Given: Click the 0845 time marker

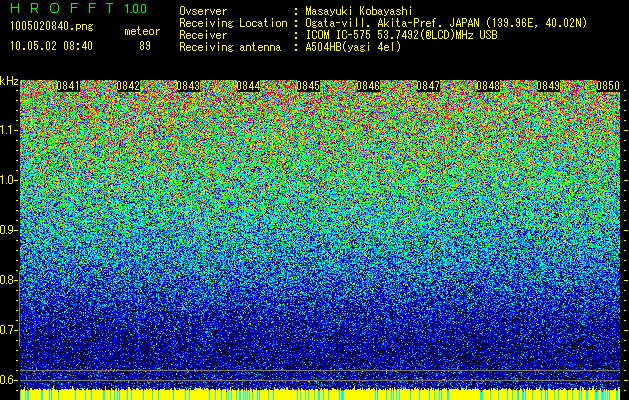Looking at the screenshot, I should click(x=308, y=86).
